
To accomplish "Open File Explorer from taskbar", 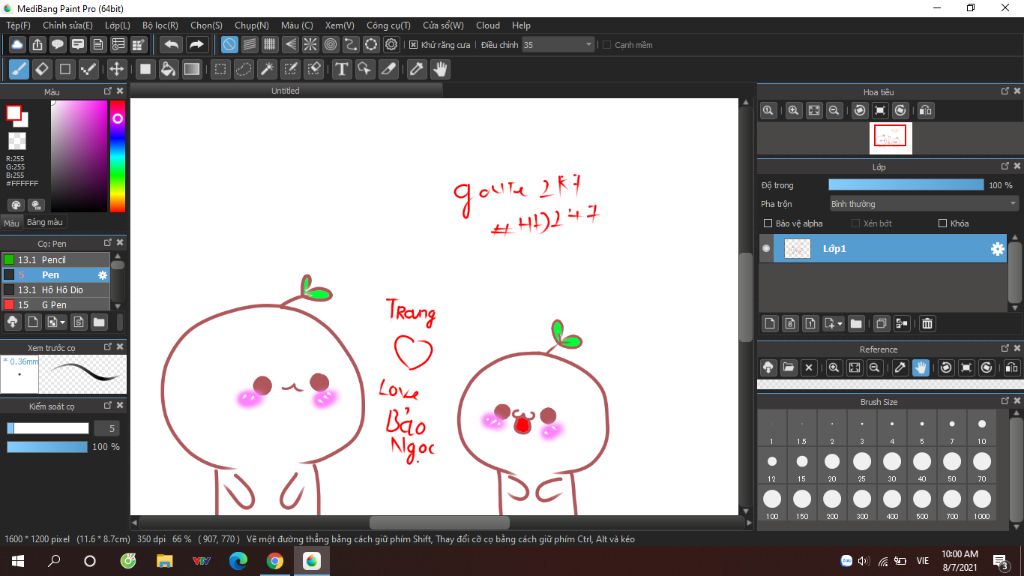I will pos(164,561).
